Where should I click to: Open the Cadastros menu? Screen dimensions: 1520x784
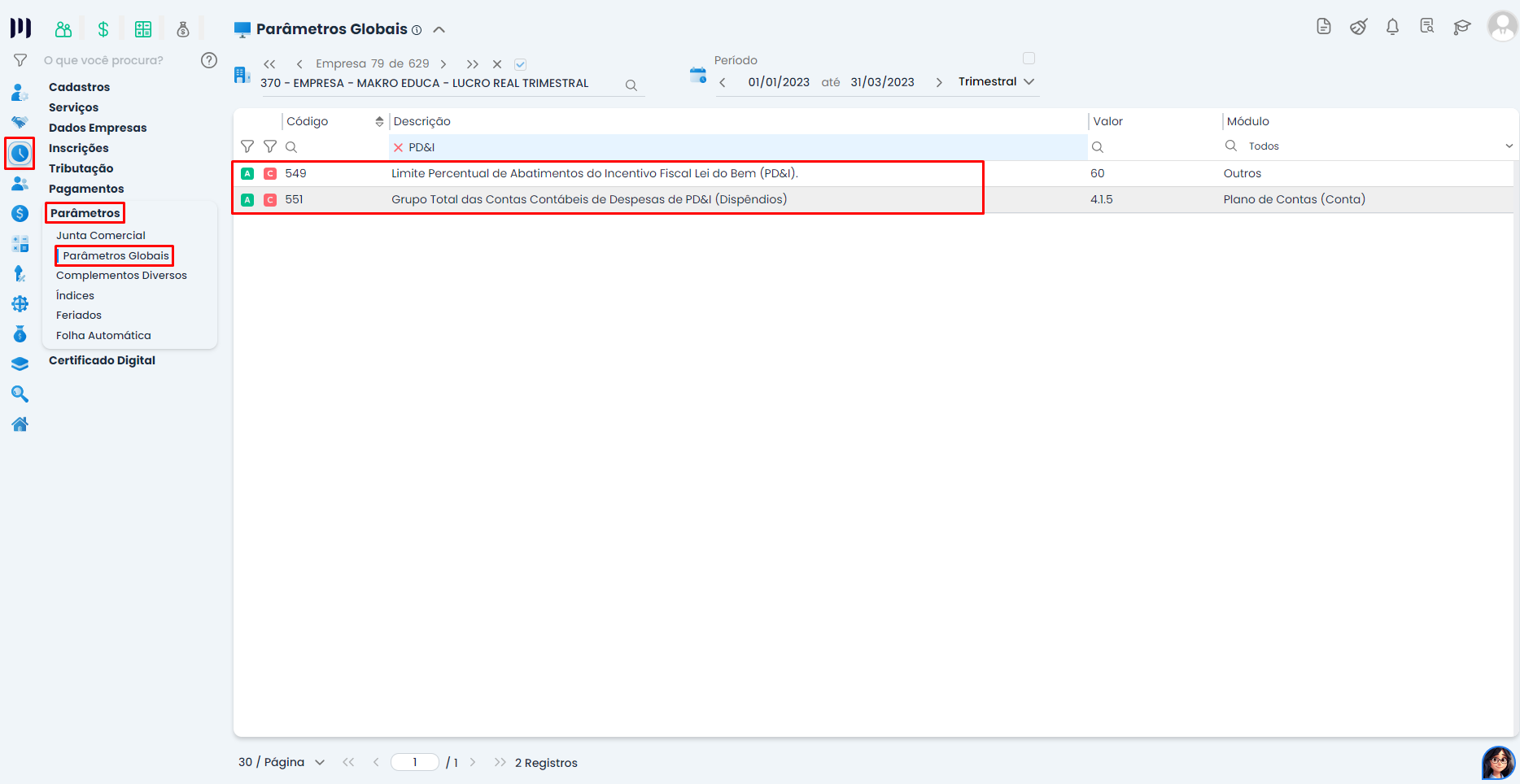pyautogui.click(x=79, y=87)
